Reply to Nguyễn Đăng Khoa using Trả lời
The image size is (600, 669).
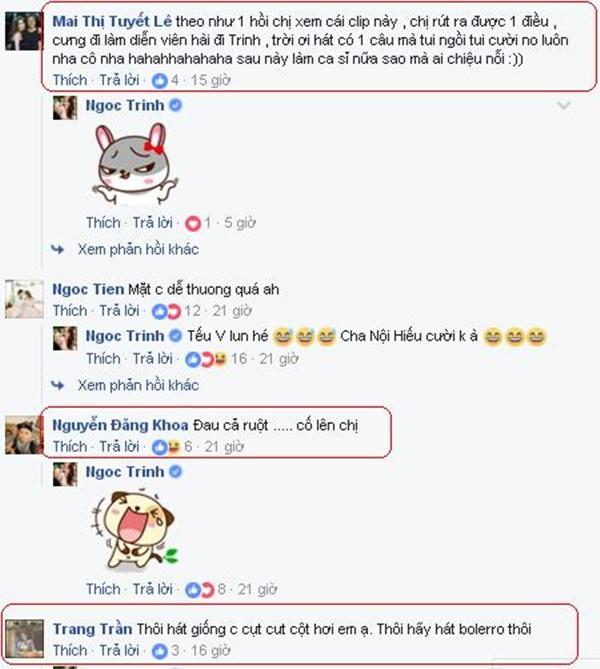click(x=119, y=447)
